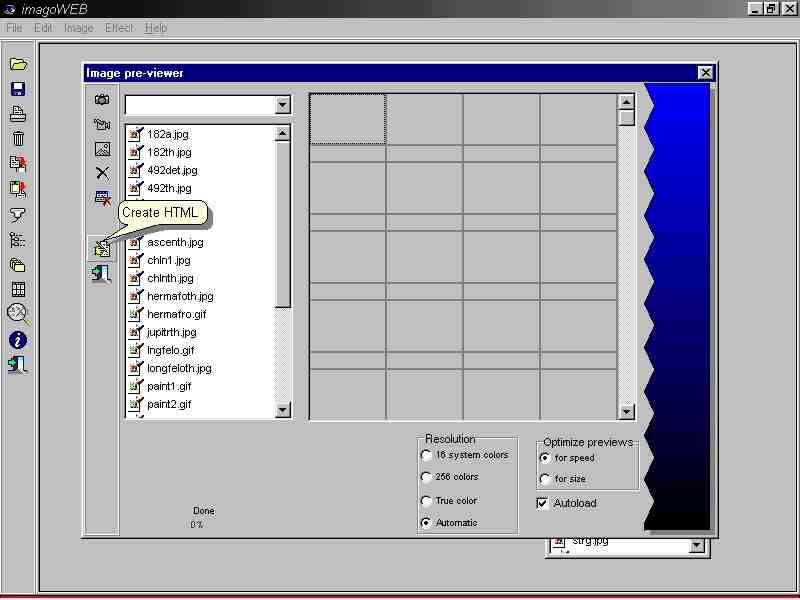Click the Create HTML icon in the pre-viewer
Image resolution: width=800 pixels, height=600 pixels.
101,248
